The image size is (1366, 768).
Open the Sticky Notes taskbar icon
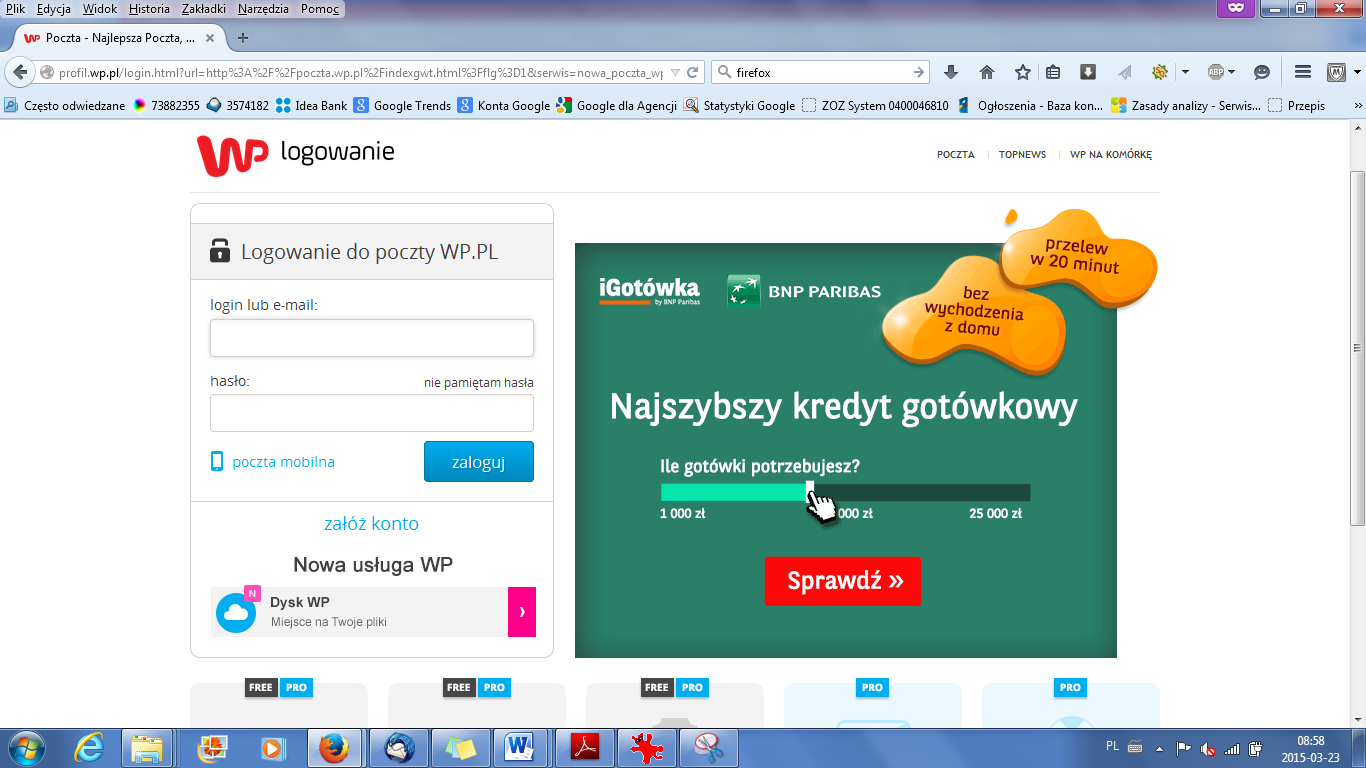pyautogui.click(x=461, y=748)
